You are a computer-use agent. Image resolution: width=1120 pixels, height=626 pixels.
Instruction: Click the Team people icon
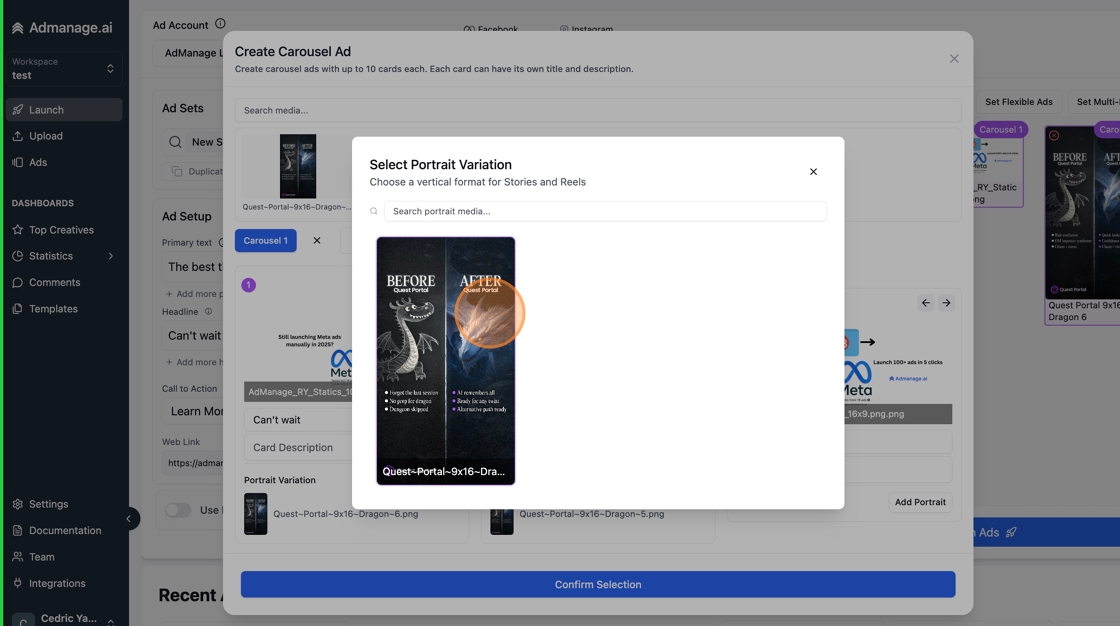[18, 557]
